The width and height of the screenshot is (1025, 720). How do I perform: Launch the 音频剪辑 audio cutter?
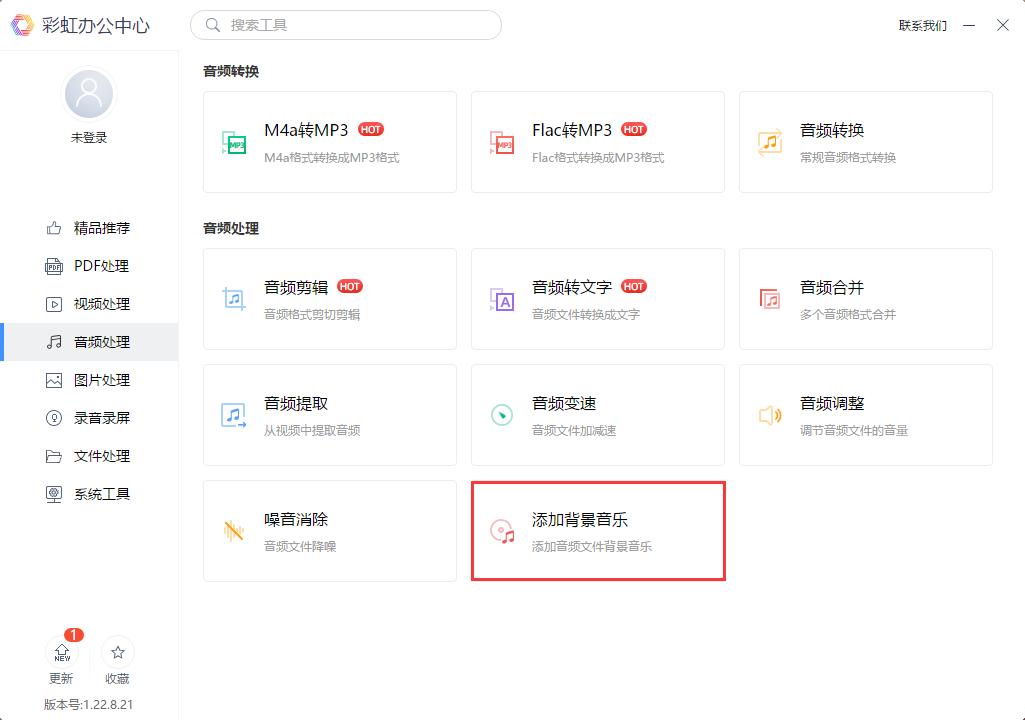click(329, 298)
